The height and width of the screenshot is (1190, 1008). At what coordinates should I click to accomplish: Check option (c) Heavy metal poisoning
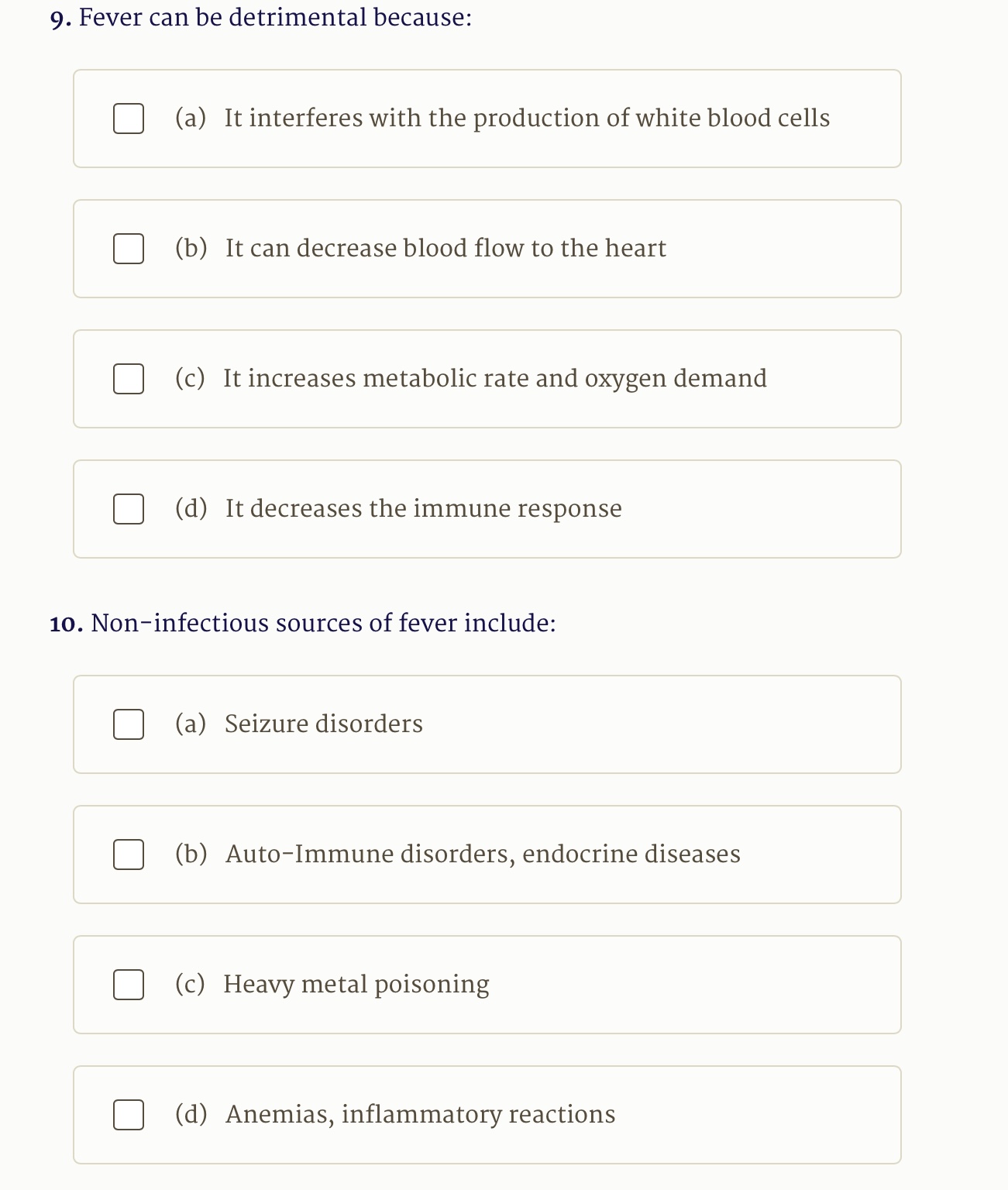pos(129,985)
